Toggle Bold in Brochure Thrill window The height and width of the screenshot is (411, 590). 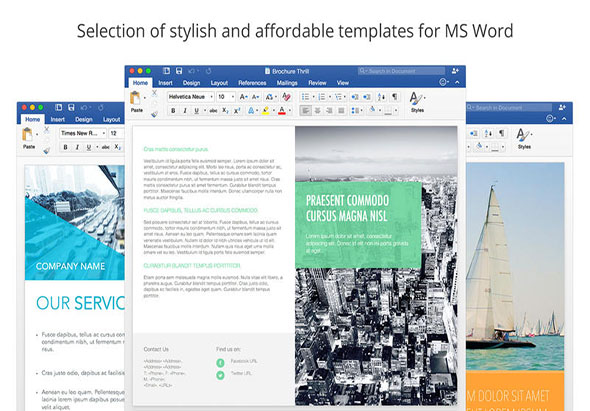173,111
